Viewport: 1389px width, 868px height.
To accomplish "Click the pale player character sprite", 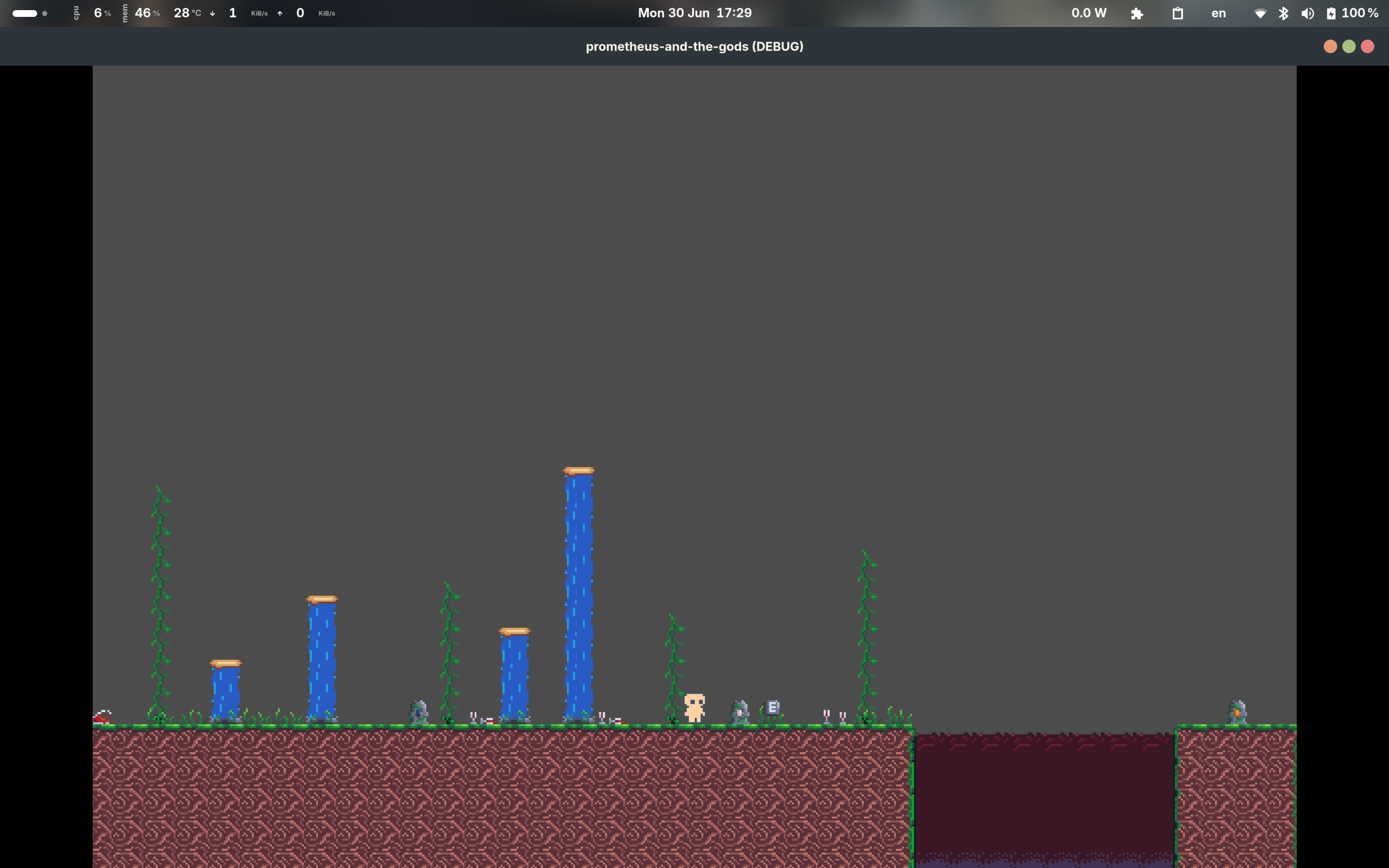I will (695, 708).
